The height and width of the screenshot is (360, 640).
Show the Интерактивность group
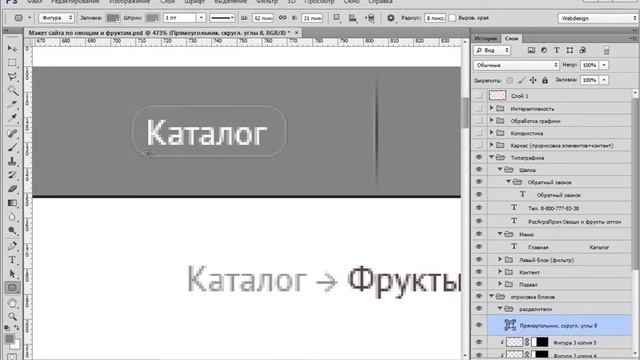pos(479,109)
